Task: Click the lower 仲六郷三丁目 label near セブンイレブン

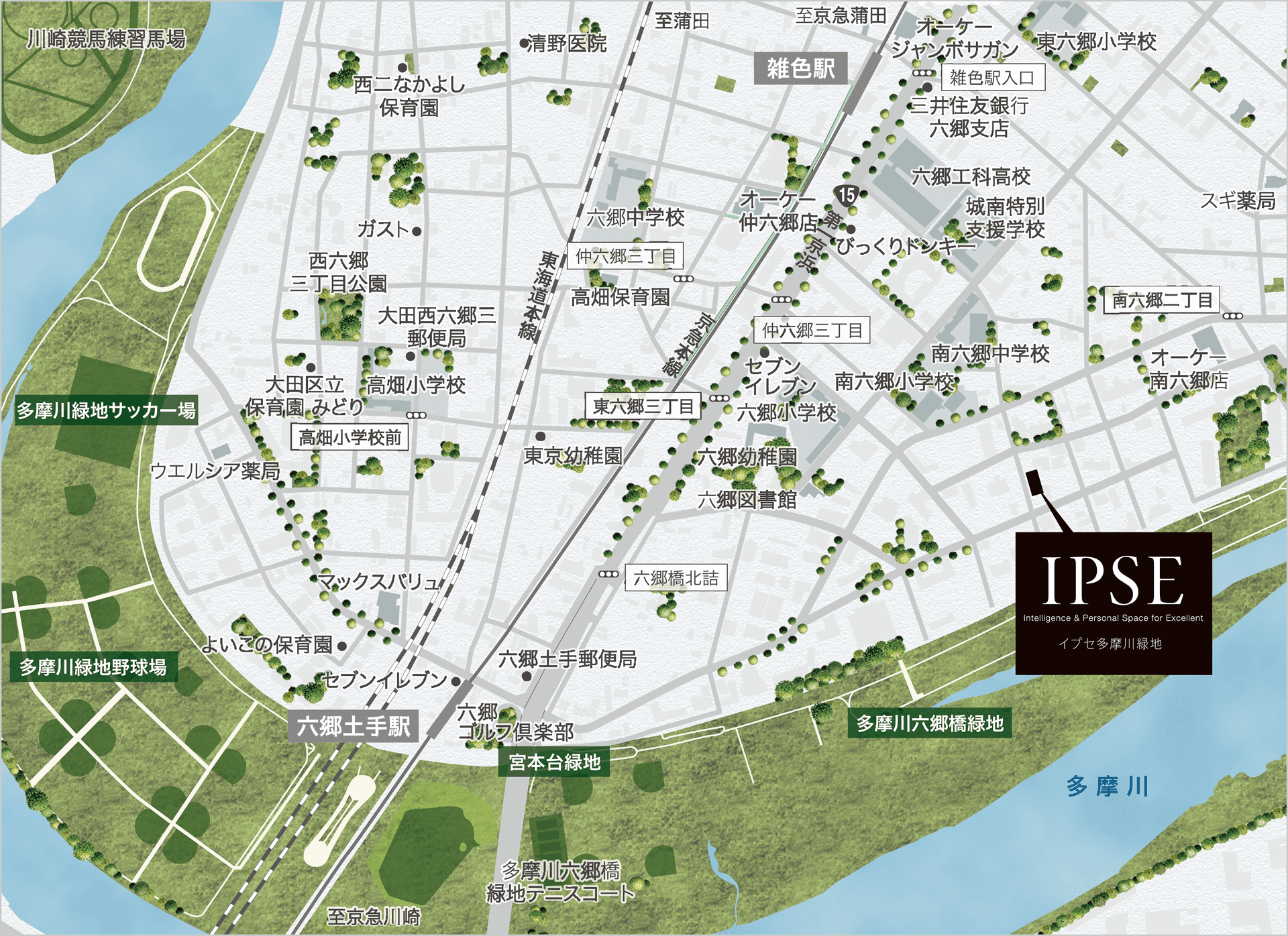Action: click(812, 330)
